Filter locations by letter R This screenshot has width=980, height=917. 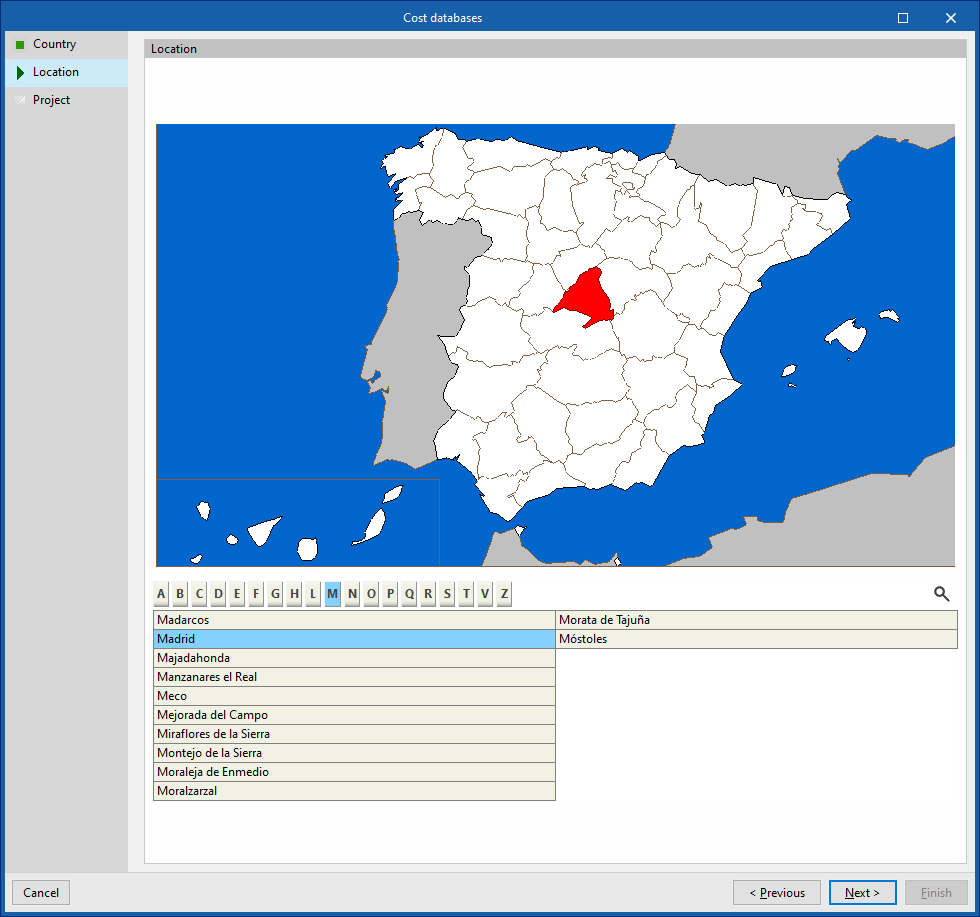pyautogui.click(x=428, y=593)
